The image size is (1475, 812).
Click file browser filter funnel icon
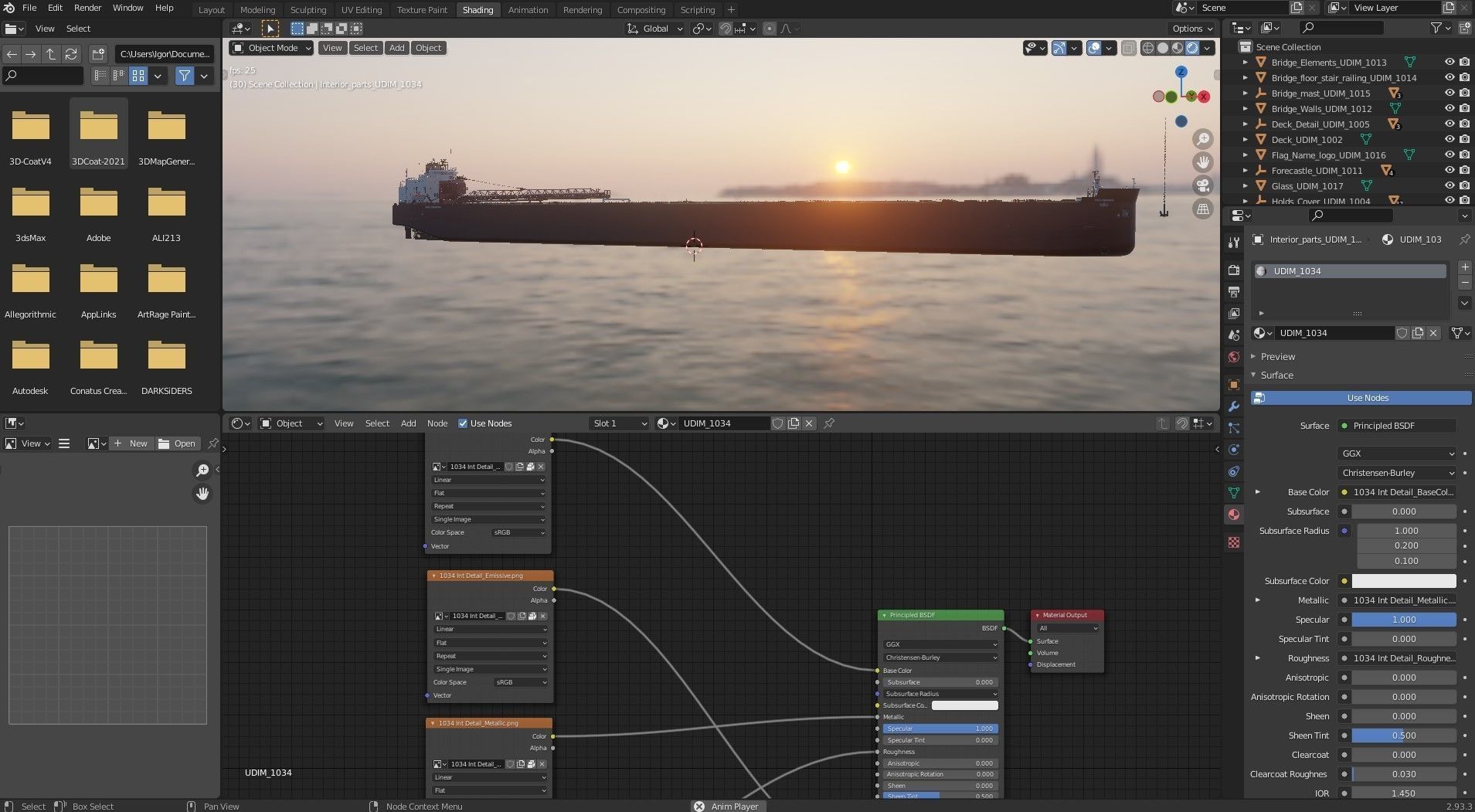[x=184, y=76]
